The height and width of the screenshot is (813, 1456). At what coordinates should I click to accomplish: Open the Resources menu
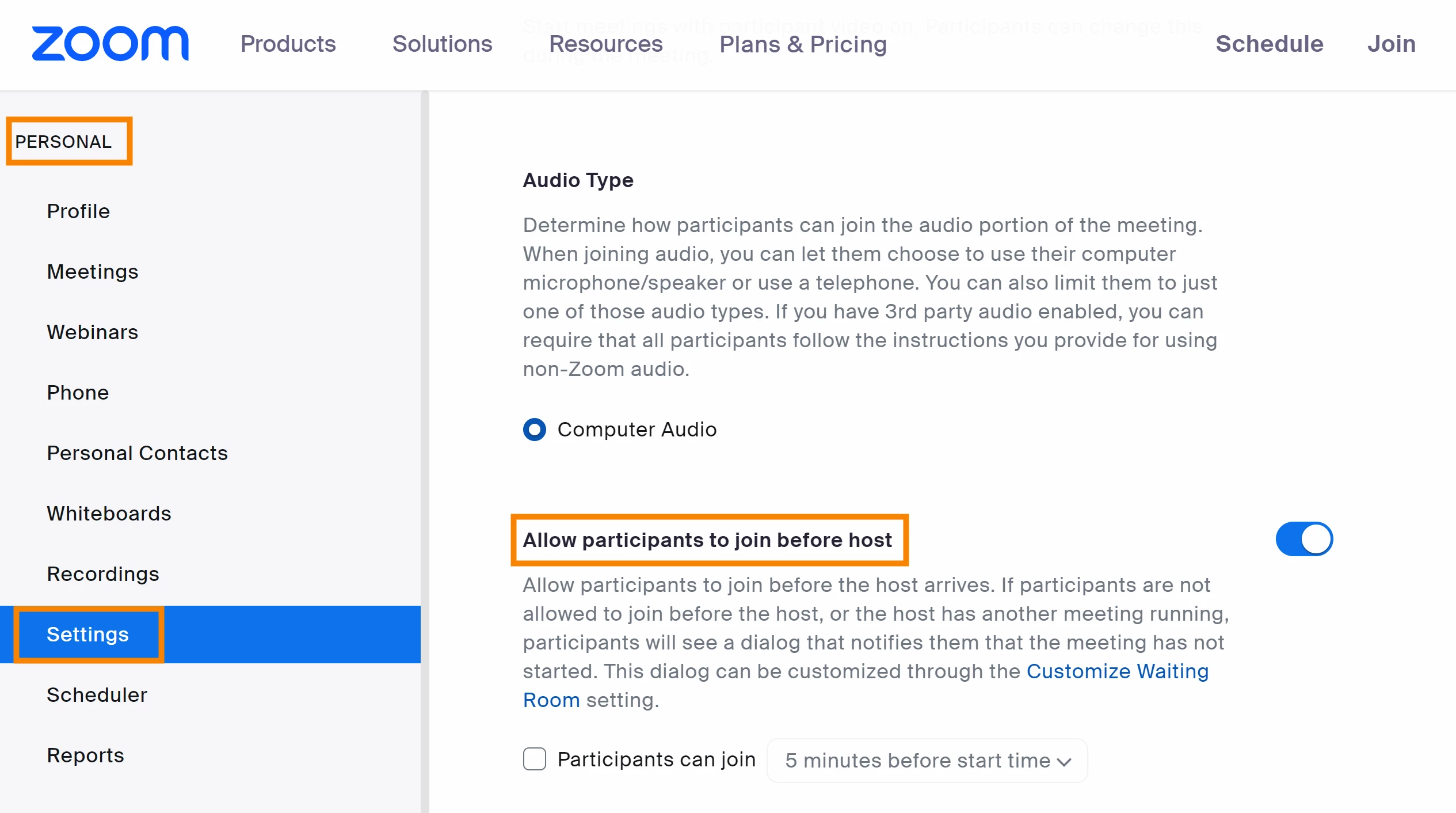[x=605, y=44]
